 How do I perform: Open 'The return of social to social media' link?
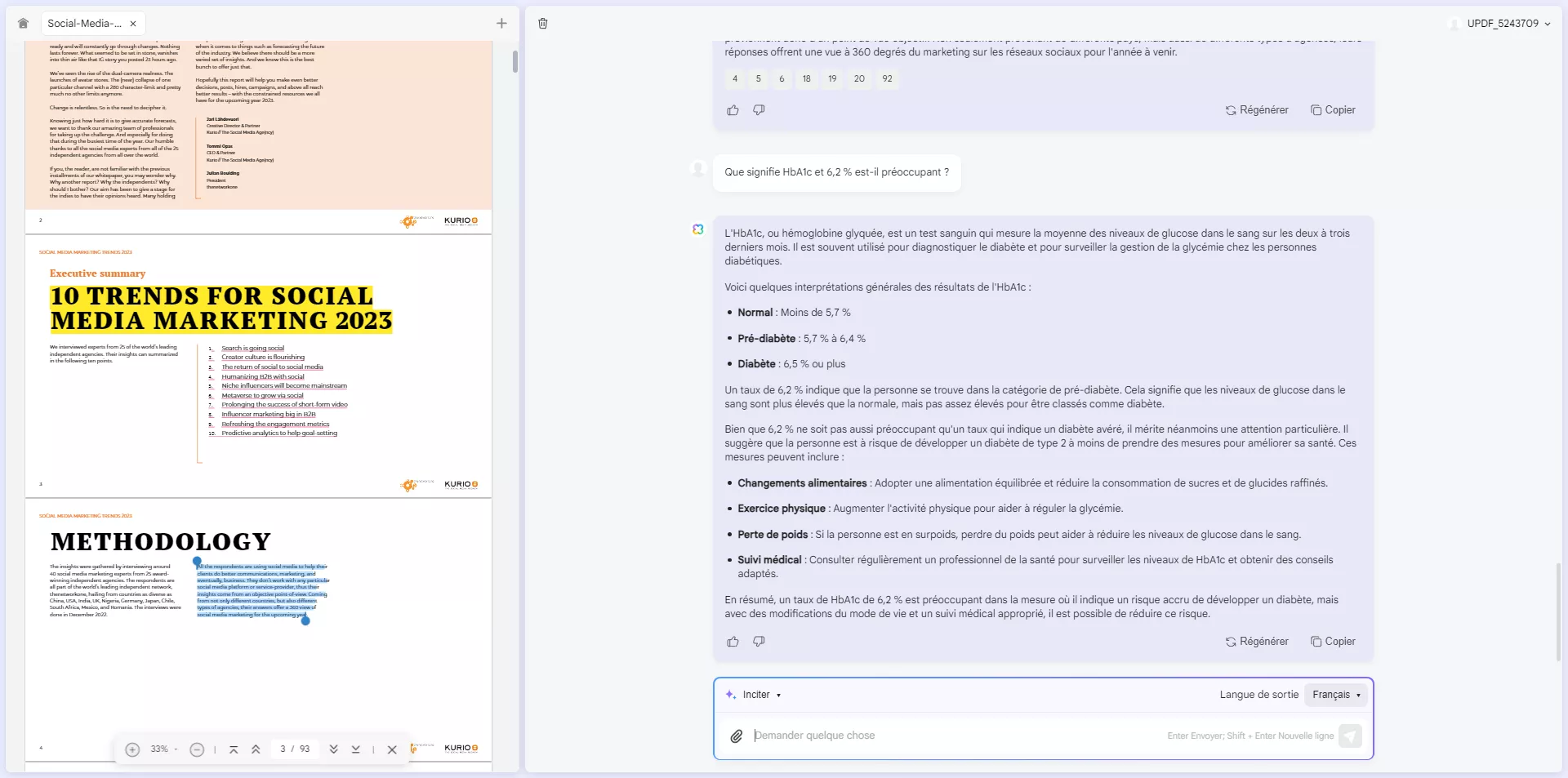272,367
